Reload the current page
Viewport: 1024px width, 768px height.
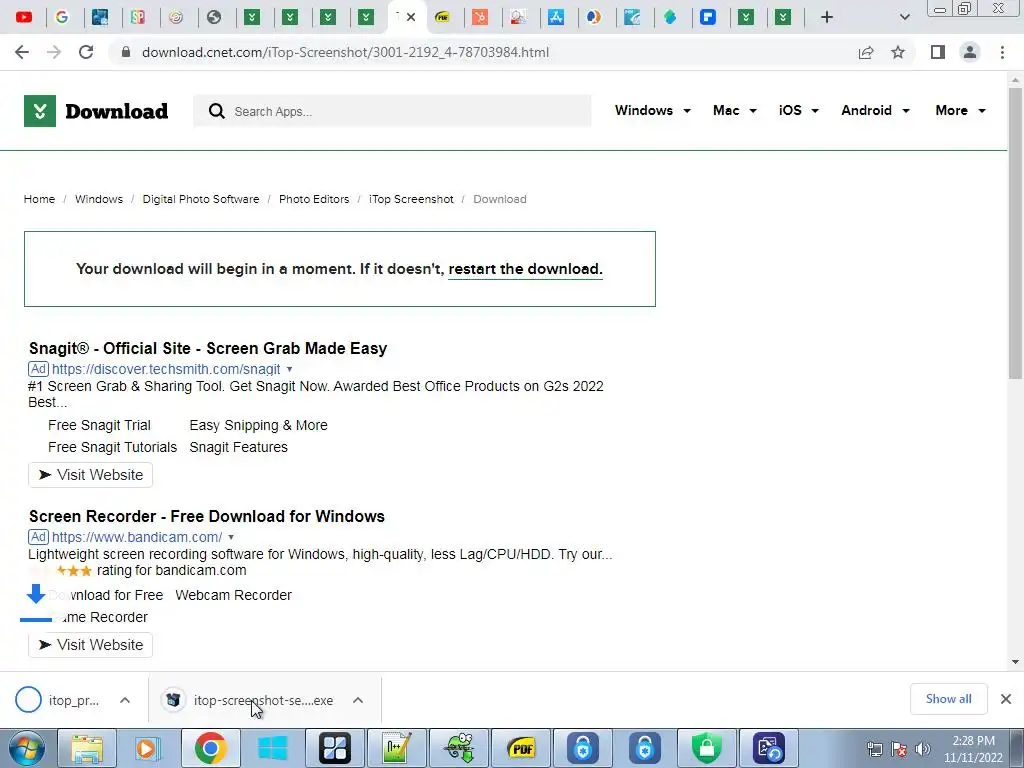click(86, 52)
